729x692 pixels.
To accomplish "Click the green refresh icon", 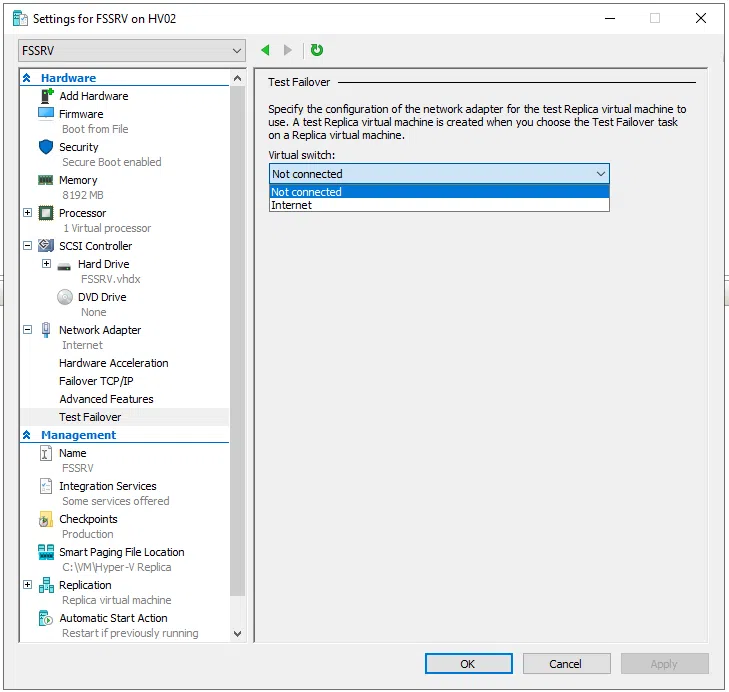I will tap(317, 50).
